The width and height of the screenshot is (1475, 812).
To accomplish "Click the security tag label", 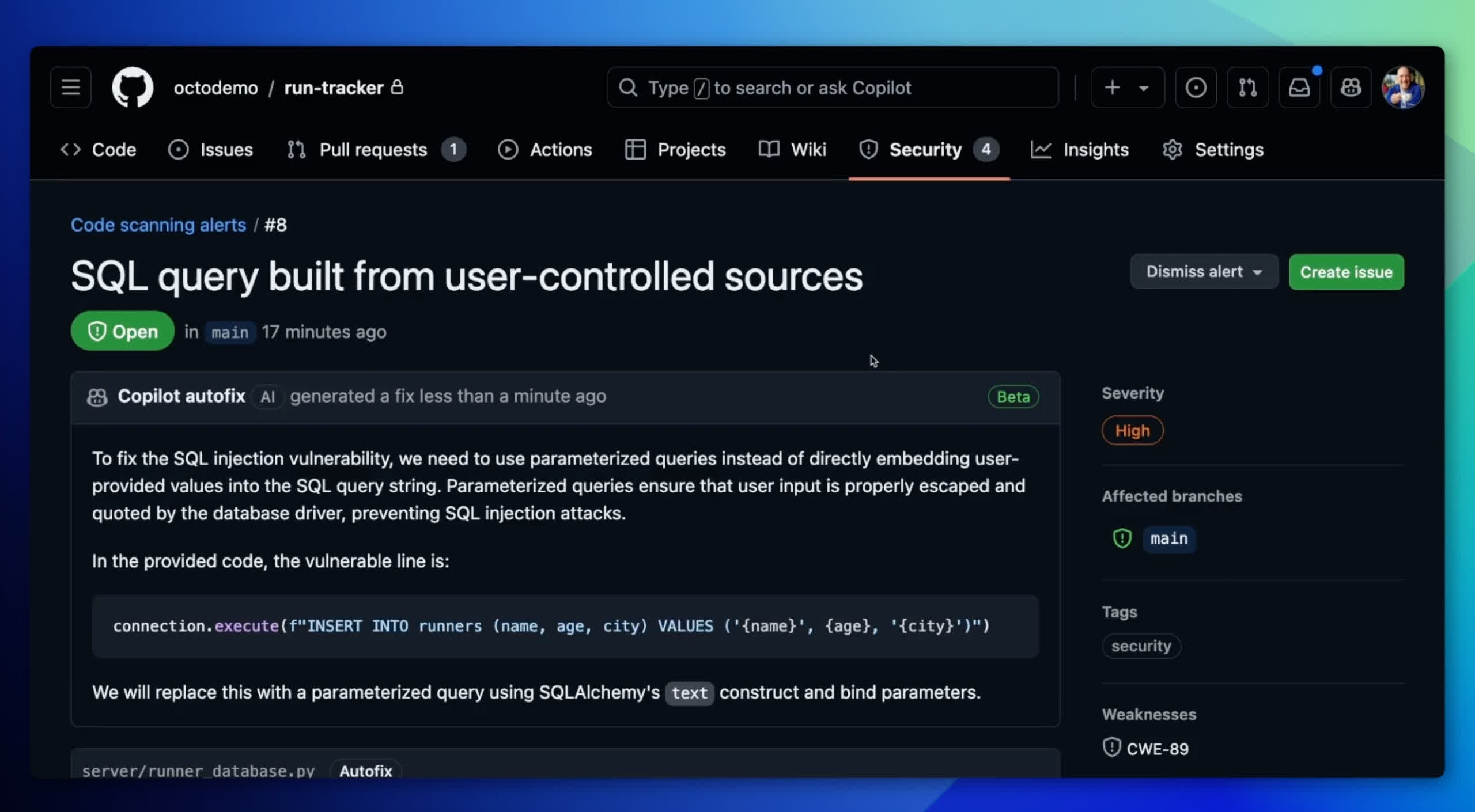I will pos(1141,646).
